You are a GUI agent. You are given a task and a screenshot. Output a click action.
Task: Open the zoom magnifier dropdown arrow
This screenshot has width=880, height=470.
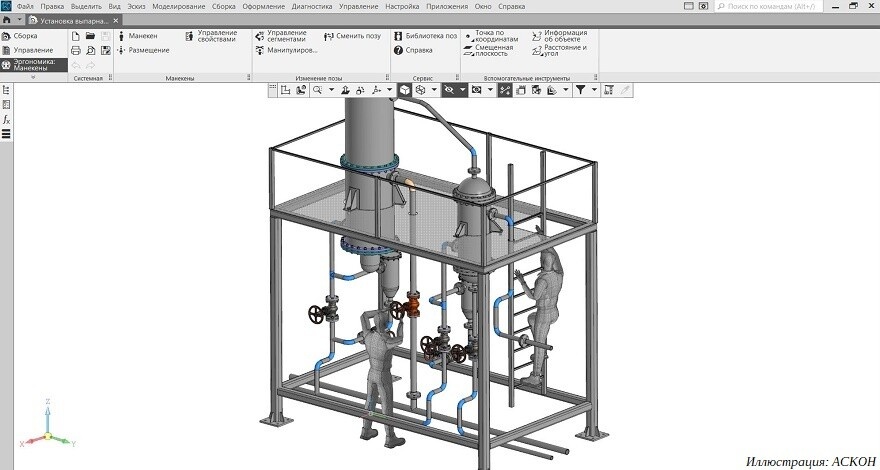point(331,90)
